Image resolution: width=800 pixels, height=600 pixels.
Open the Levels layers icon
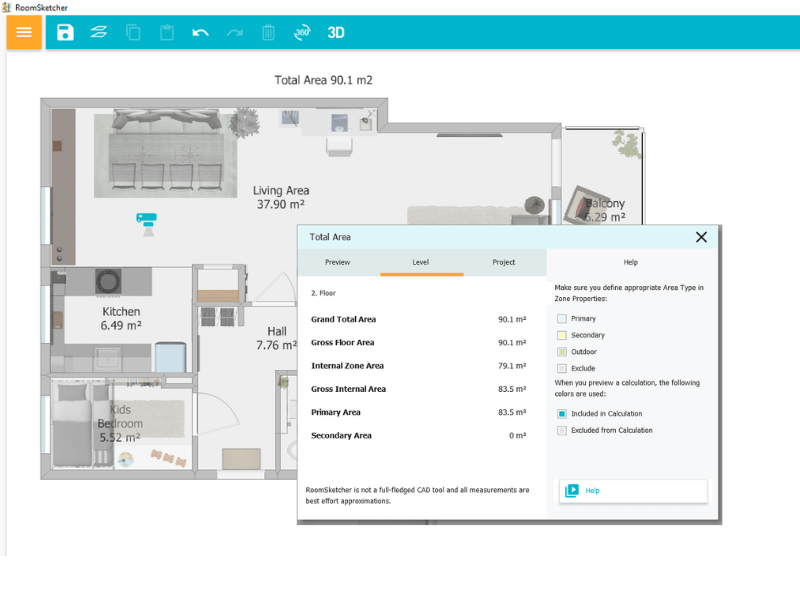tap(98, 32)
